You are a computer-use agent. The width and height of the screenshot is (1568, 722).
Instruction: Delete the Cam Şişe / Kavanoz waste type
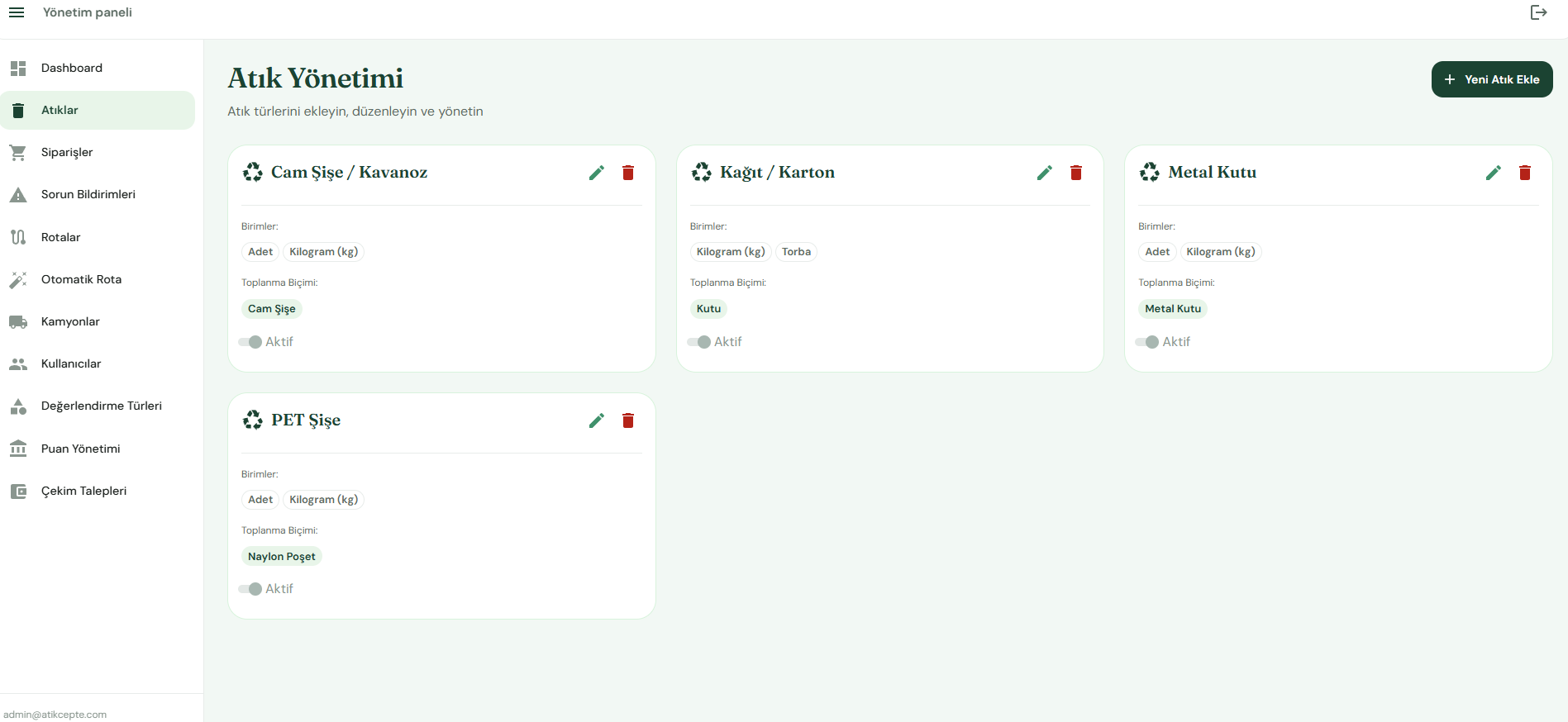(x=628, y=173)
